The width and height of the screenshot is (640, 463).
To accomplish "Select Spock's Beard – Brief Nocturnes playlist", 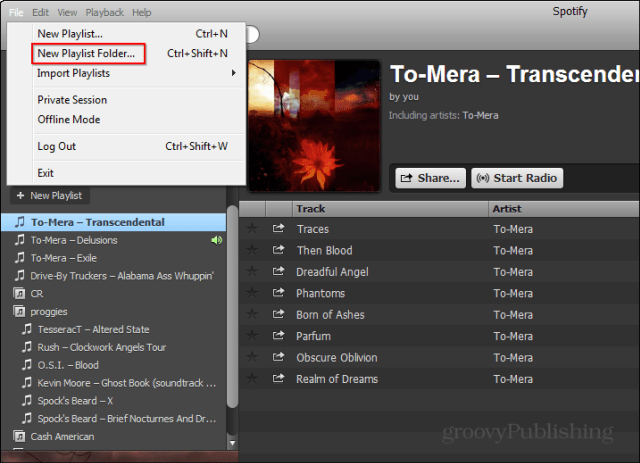I will [113, 418].
